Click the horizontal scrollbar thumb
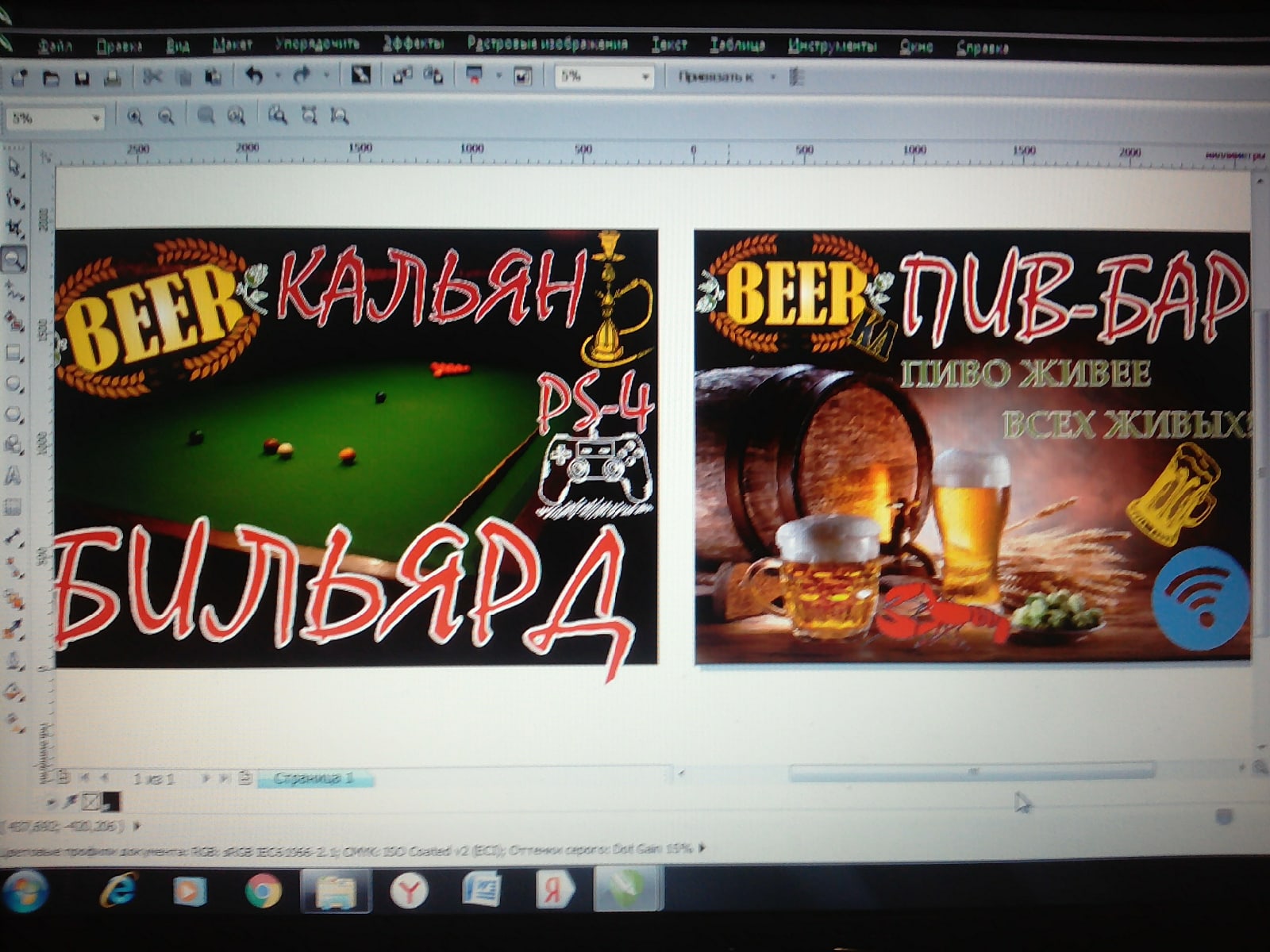 point(972,771)
